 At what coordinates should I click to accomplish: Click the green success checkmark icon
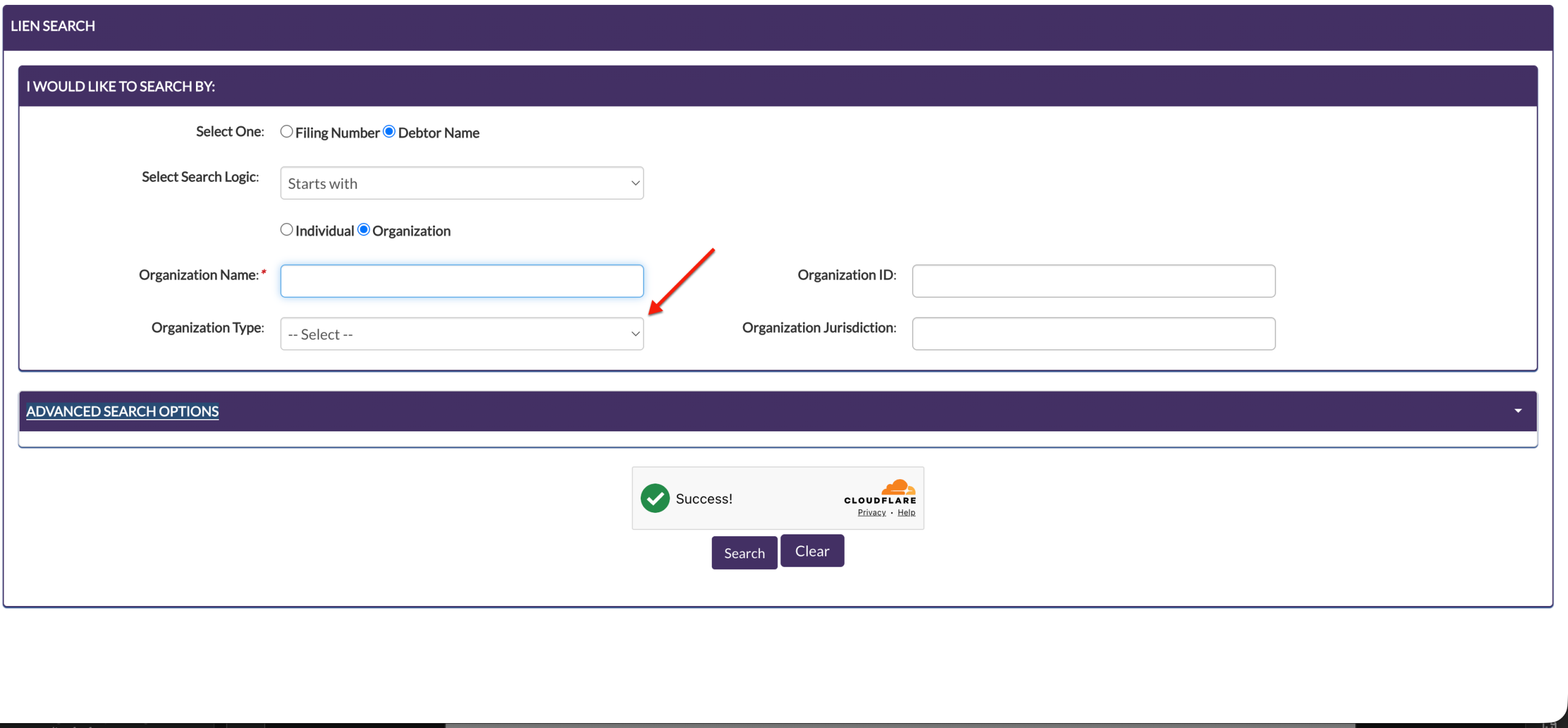655,498
